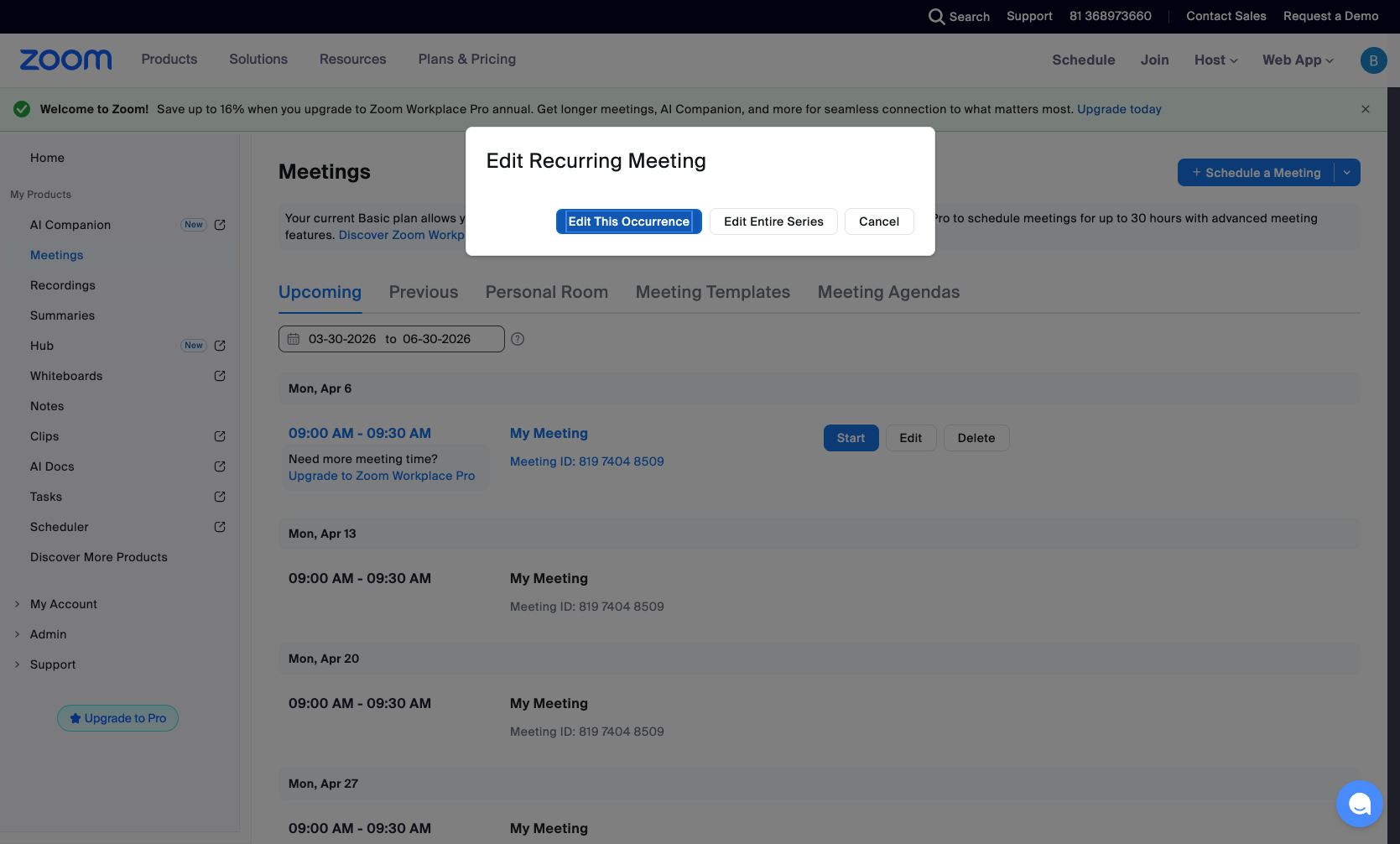Open Recordings in the sidebar
1400x844 pixels.
coord(63,285)
